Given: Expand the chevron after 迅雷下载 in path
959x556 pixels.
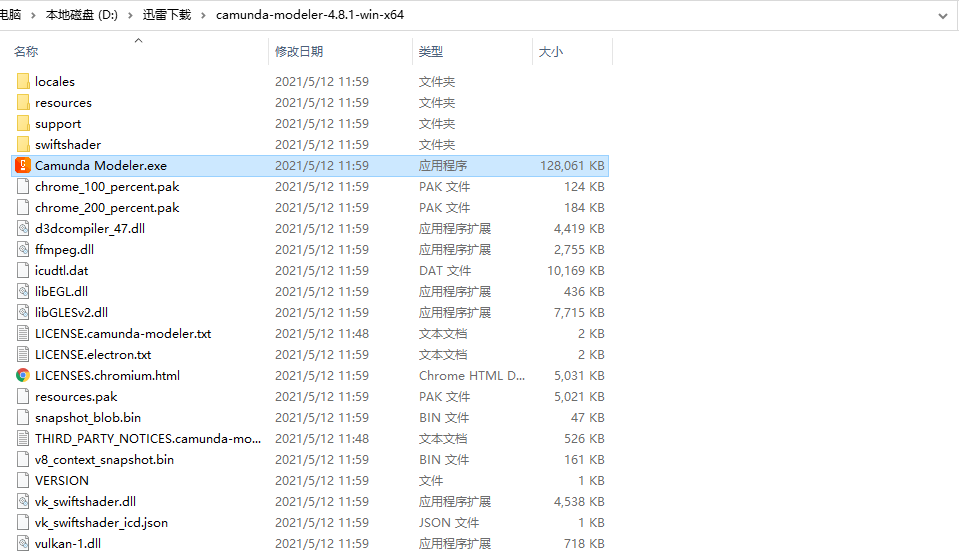Looking at the screenshot, I should [x=203, y=15].
